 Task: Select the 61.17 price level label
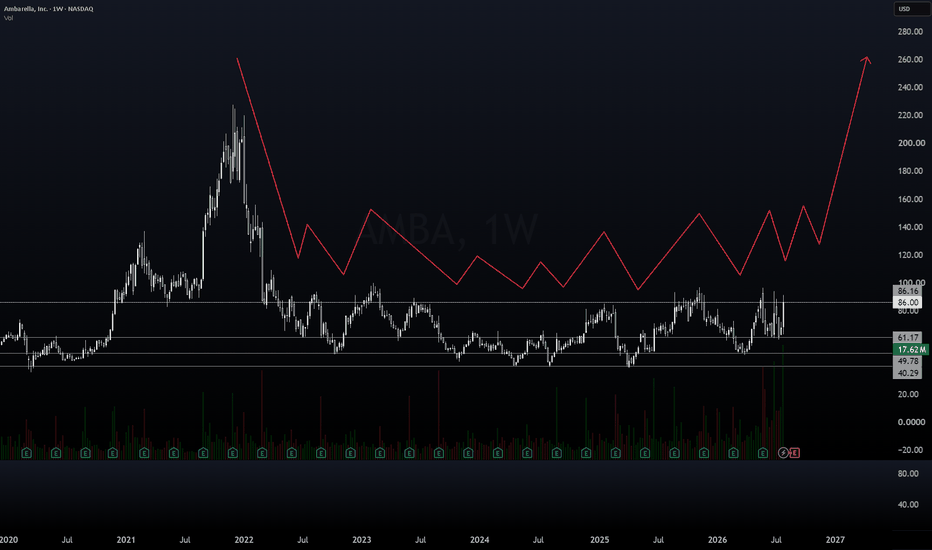(908, 338)
